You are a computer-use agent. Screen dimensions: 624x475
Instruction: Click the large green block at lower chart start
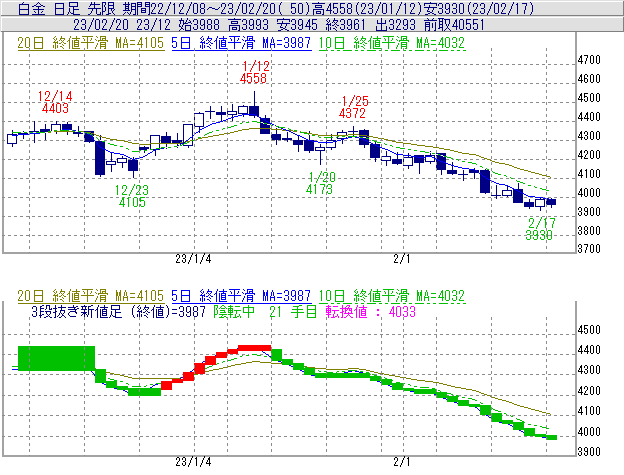pos(57,358)
